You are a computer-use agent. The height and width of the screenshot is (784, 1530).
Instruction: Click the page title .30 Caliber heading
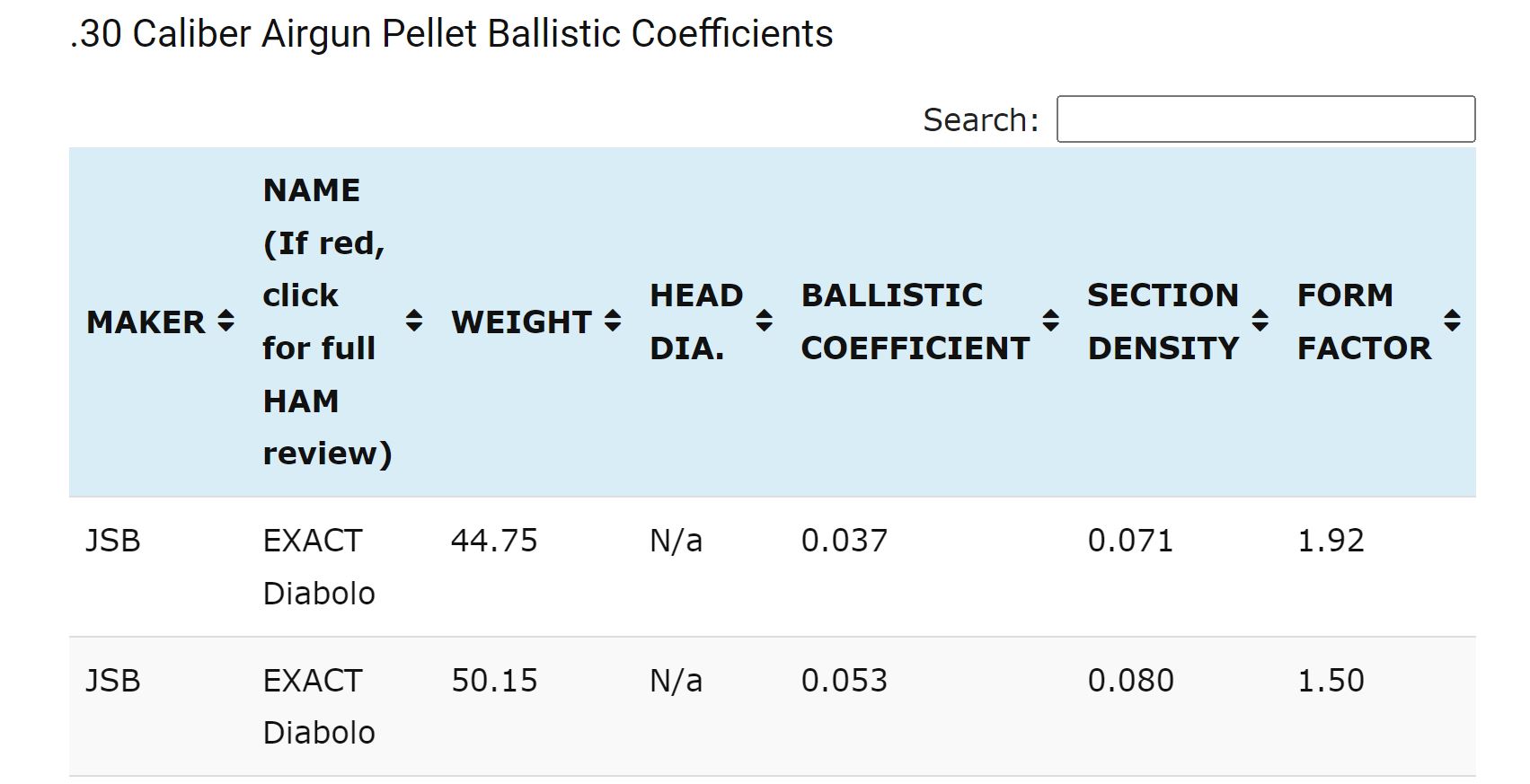[x=451, y=34]
